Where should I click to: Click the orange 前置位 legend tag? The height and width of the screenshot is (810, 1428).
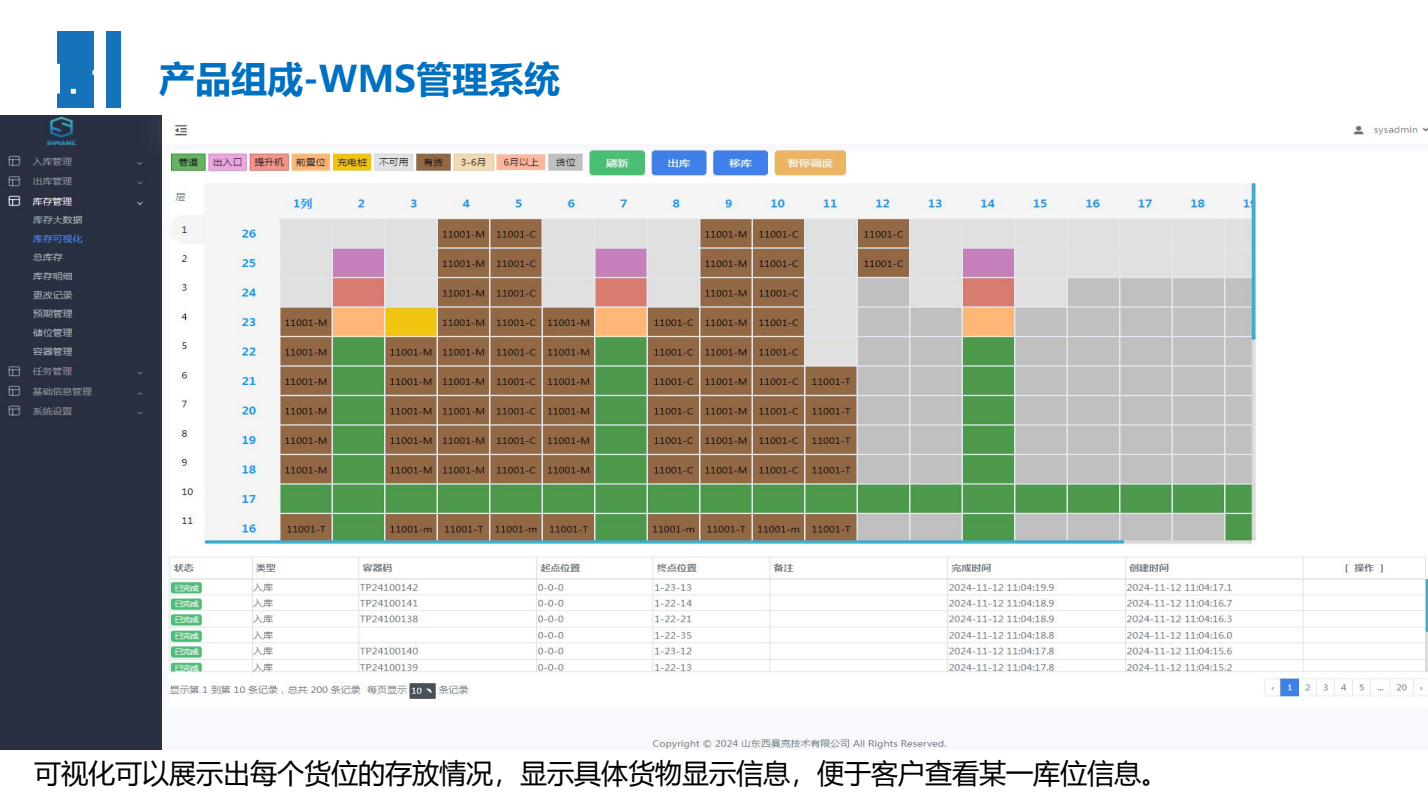(310, 162)
